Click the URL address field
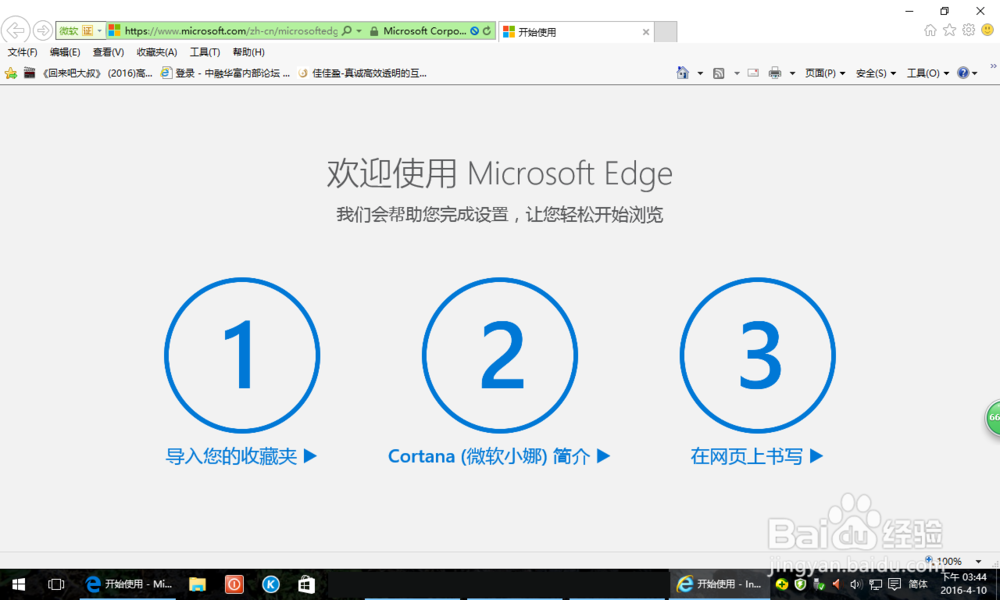This screenshot has height=600, width=1000. pyautogui.click(x=231, y=31)
